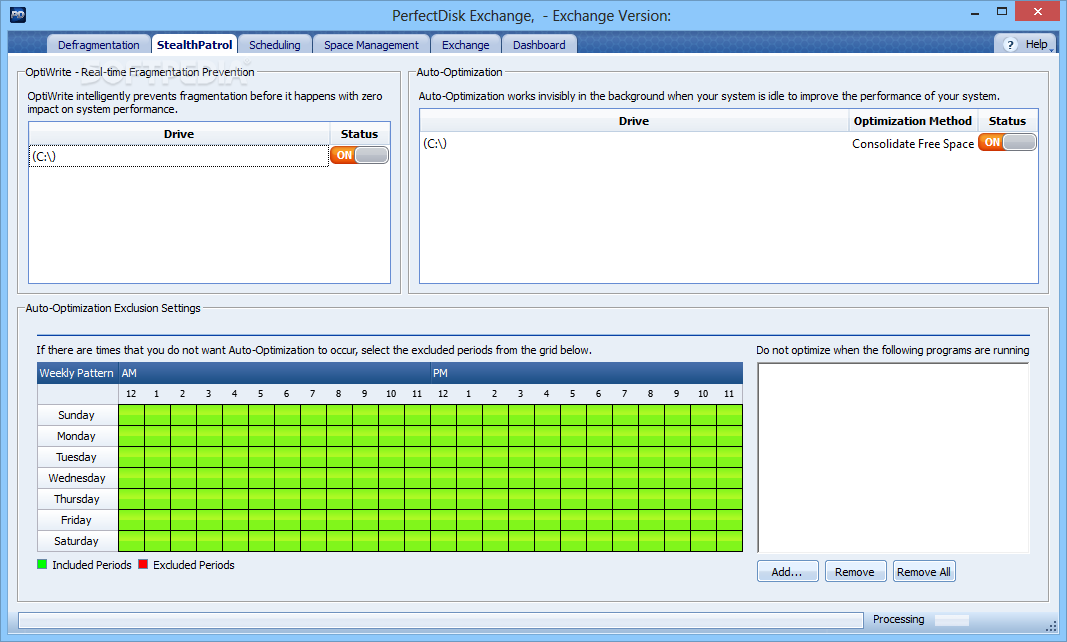Exclude Wednesday 12 PM grid cell

(x=444, y=478)
